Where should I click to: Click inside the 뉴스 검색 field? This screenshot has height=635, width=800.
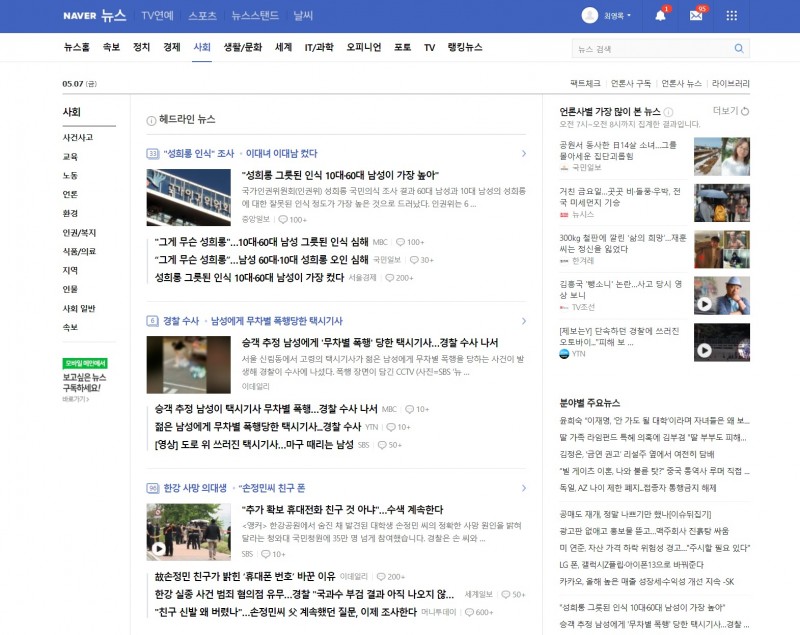pos(653,49)
